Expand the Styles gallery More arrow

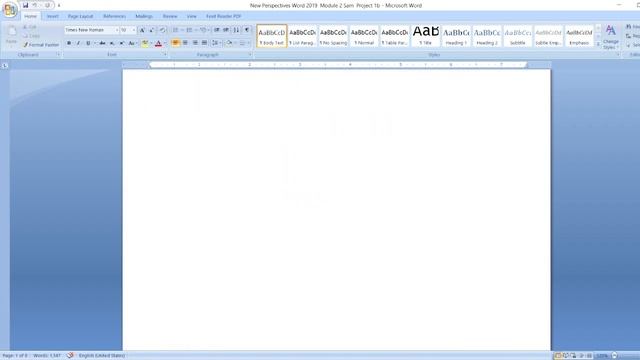coord(598,44)
